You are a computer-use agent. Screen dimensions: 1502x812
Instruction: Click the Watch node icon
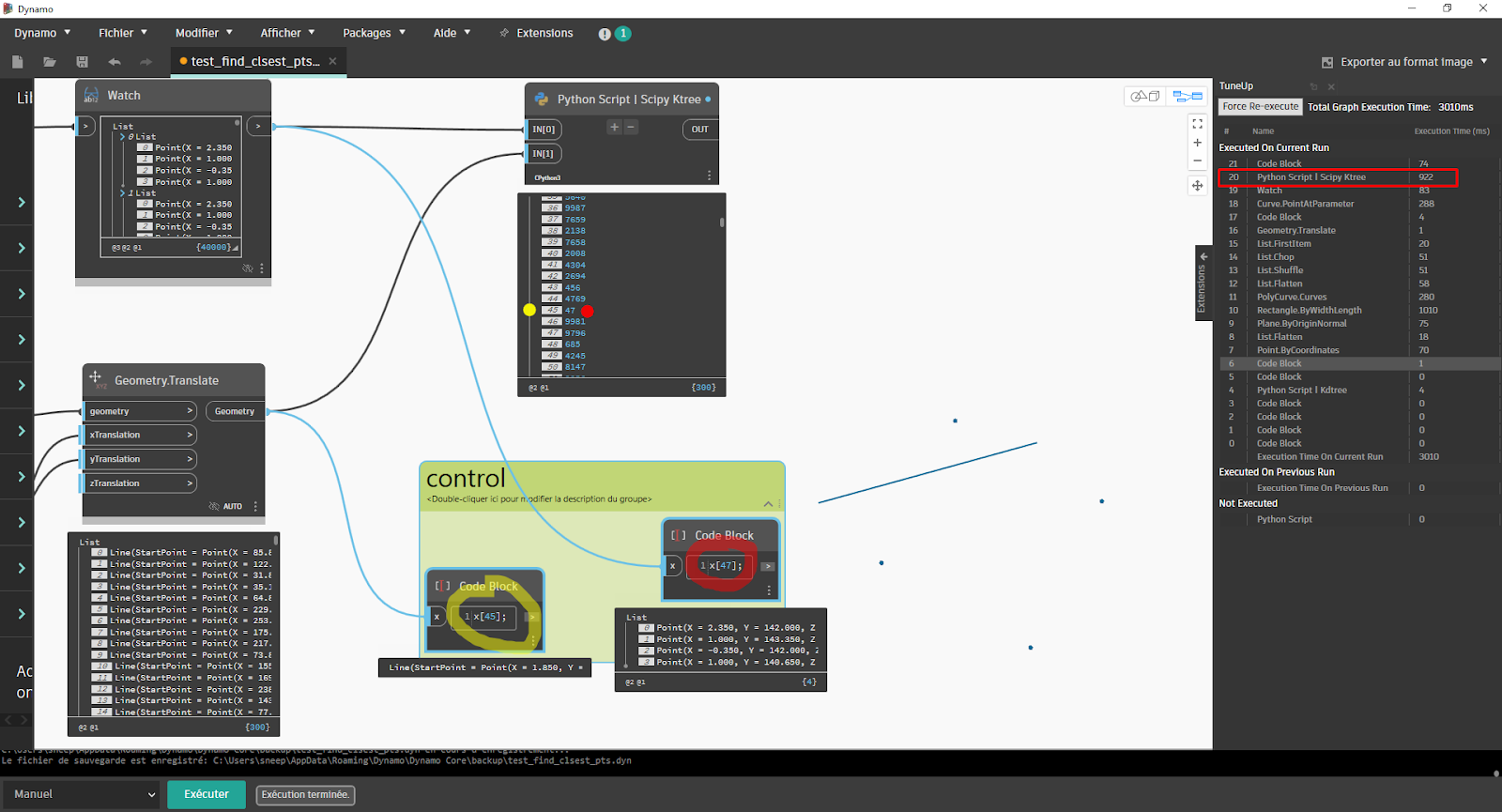(91, 95)
